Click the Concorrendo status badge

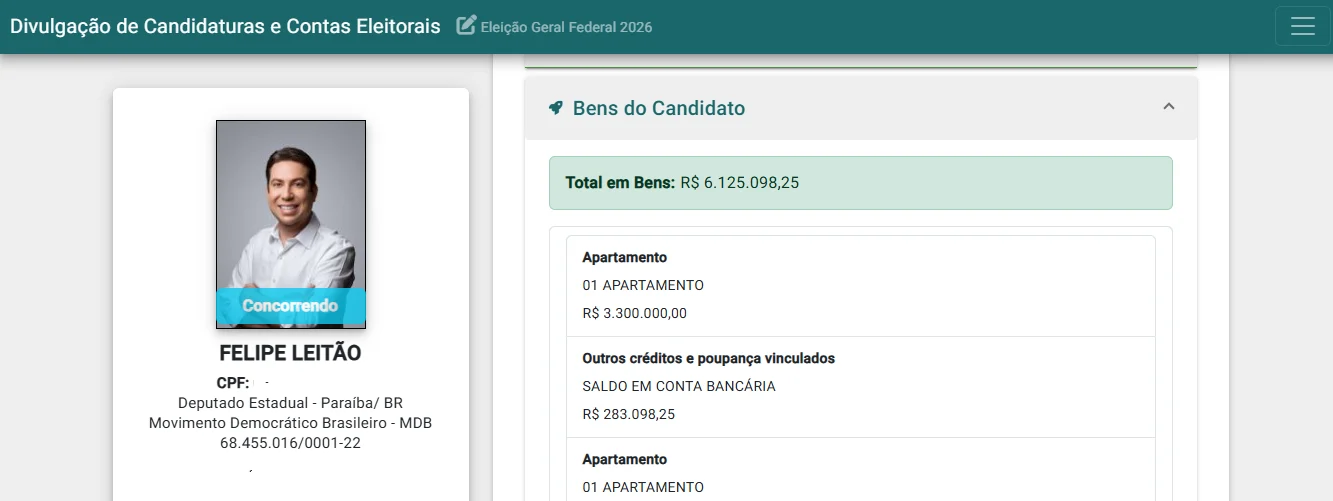pyautogui.click(x=291, y=306)
